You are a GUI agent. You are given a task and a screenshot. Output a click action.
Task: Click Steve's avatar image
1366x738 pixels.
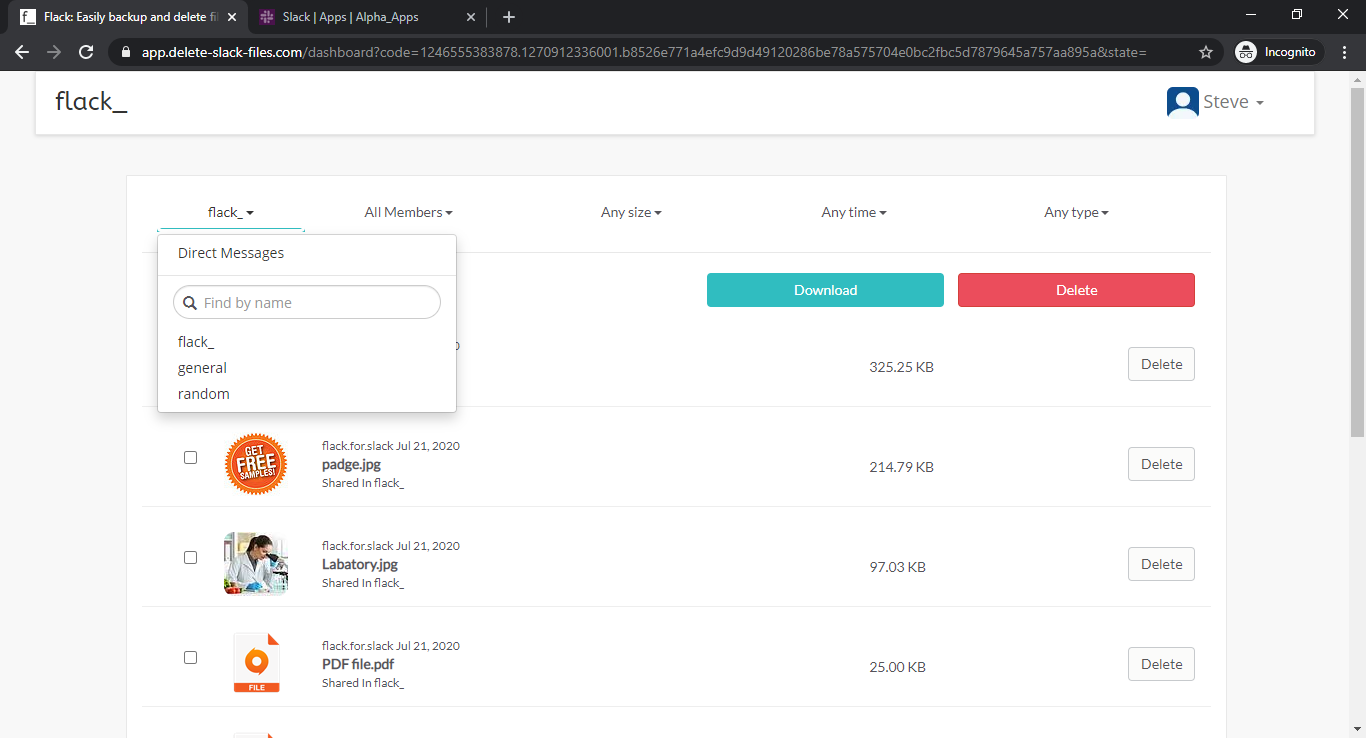tap(1183, 102)
